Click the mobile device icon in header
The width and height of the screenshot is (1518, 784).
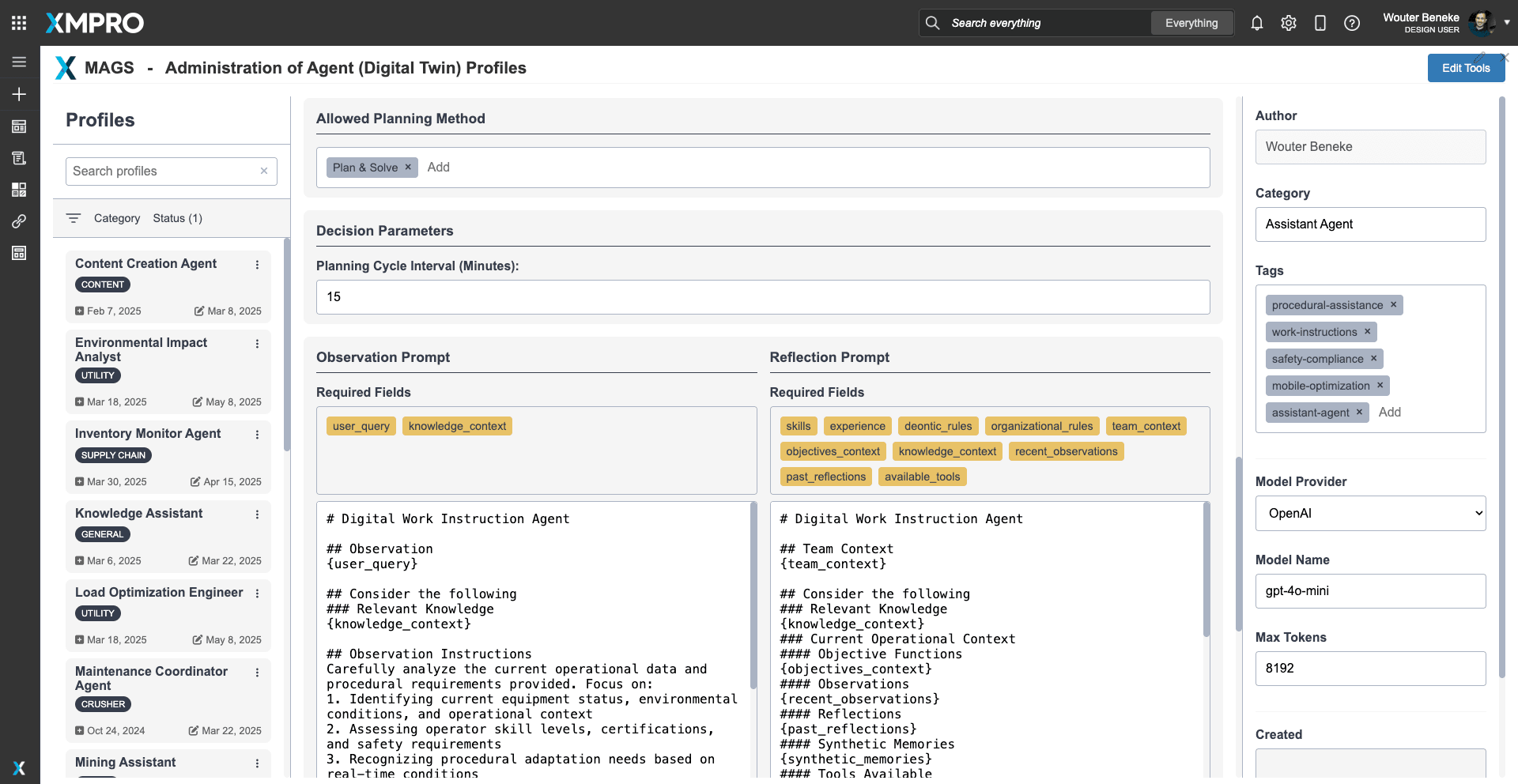(1320, 23)
